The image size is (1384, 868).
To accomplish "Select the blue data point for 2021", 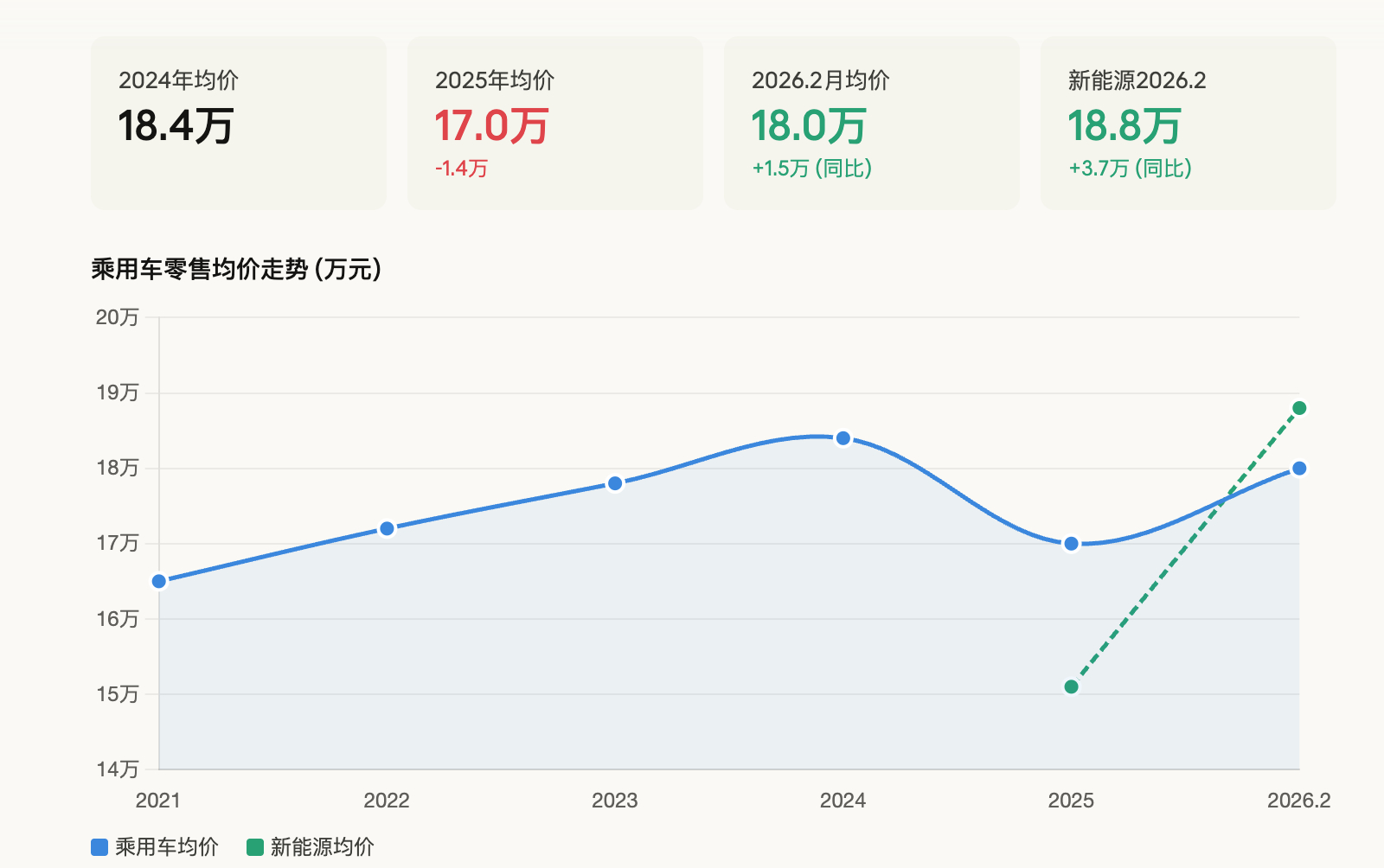I will pyautogui.click(x=159, y=581).
